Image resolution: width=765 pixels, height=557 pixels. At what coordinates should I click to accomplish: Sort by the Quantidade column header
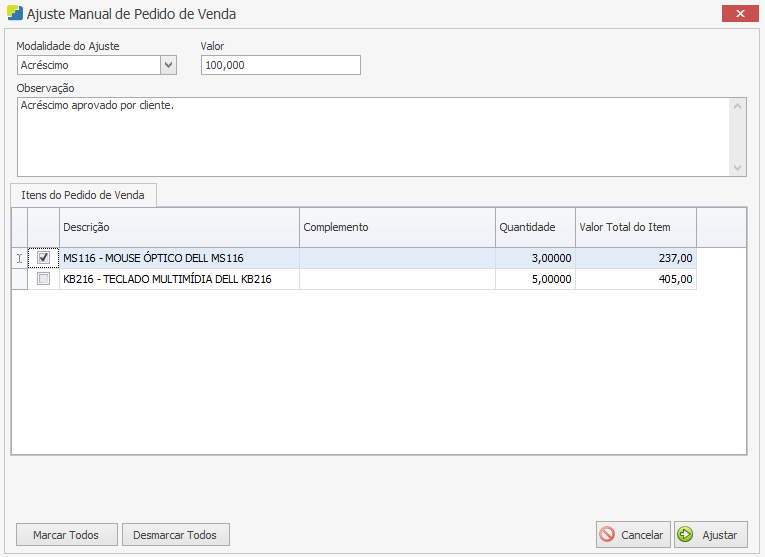(x=535, y=227)
